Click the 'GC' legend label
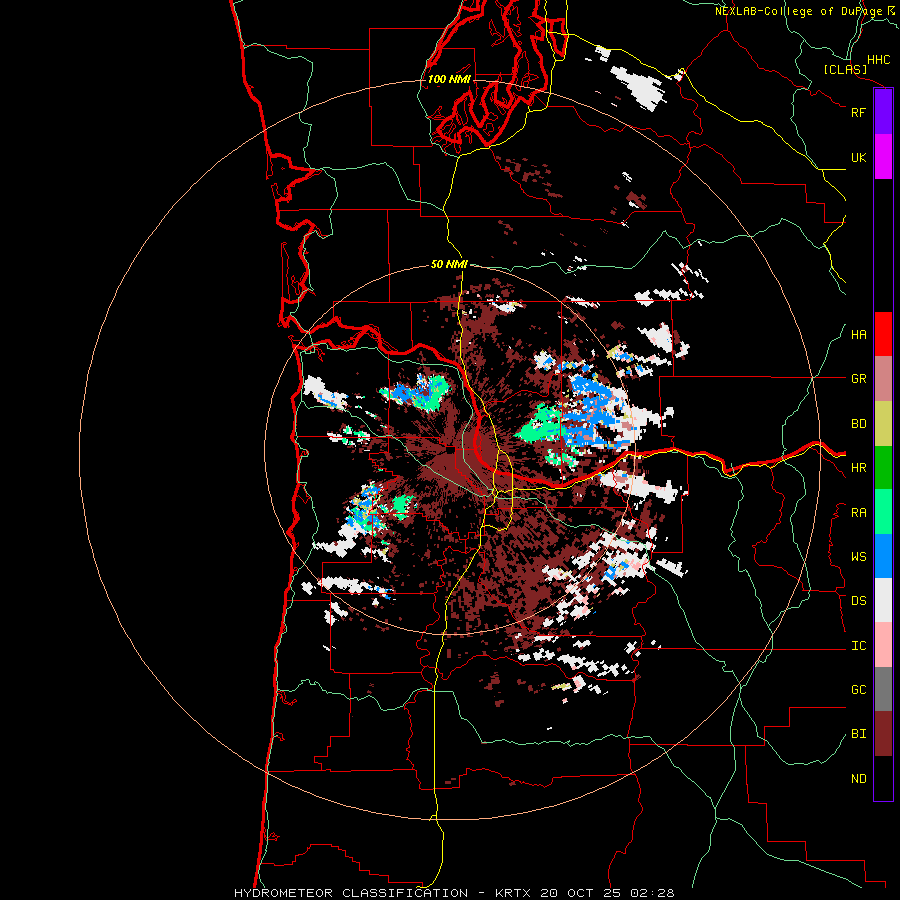The width and height of the screenshot is (900, 900). coord(858,690)
